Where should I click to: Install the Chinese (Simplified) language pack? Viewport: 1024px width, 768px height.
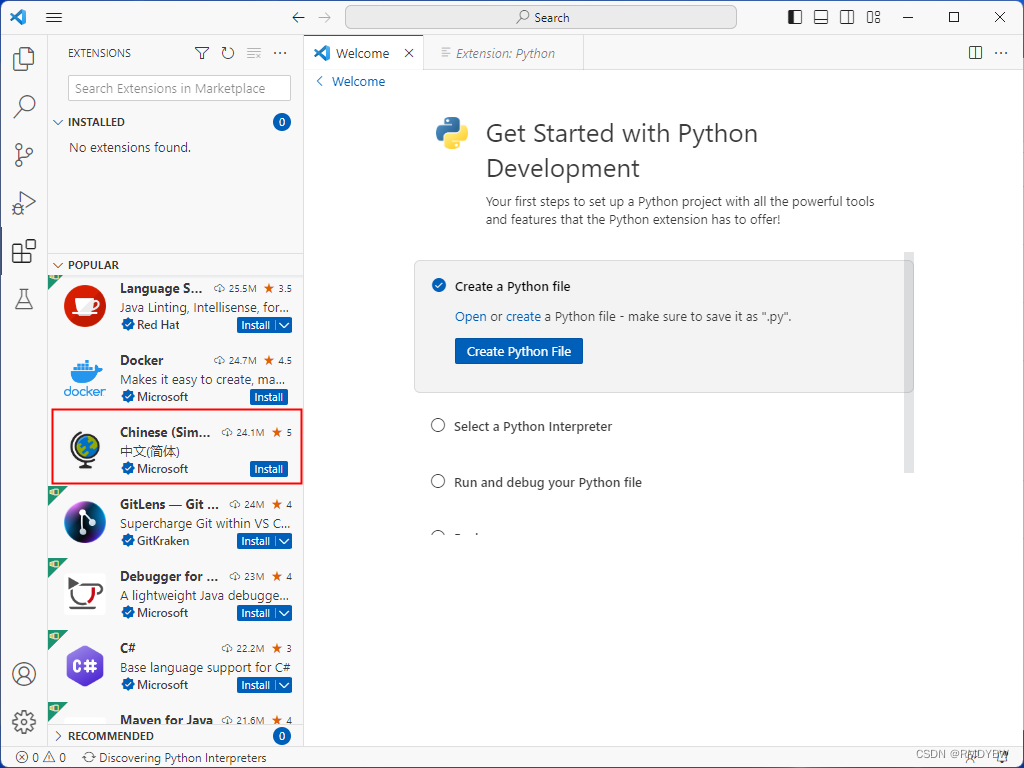pos(269,469)
